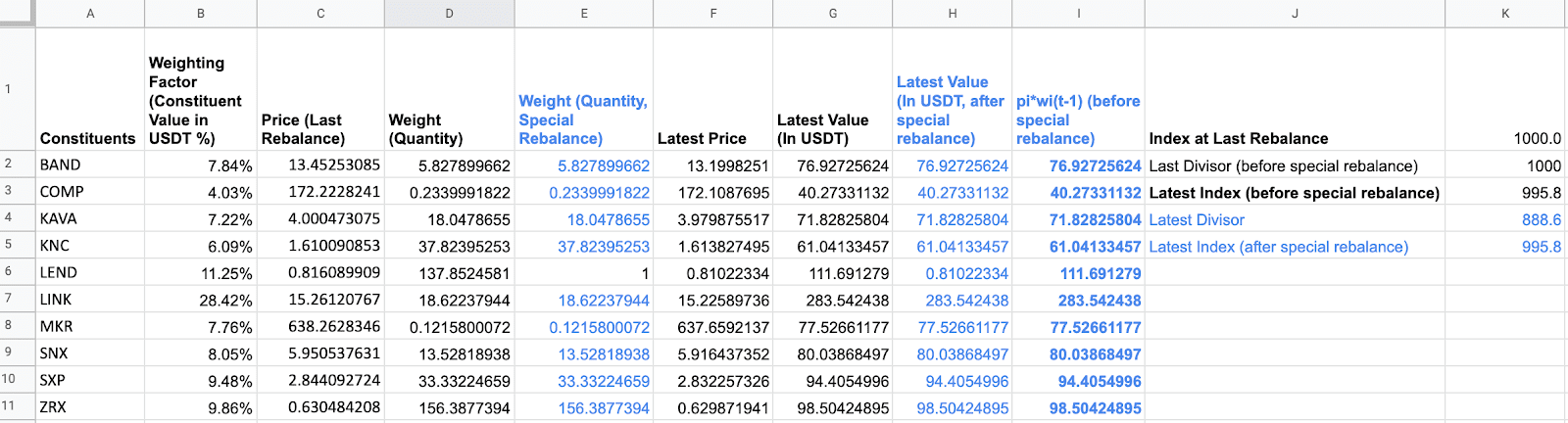This screenshot has width=1568, height=423.
Task: Click the Latest Price header cell
Action: pyautogui.click(x=702, y=139)
